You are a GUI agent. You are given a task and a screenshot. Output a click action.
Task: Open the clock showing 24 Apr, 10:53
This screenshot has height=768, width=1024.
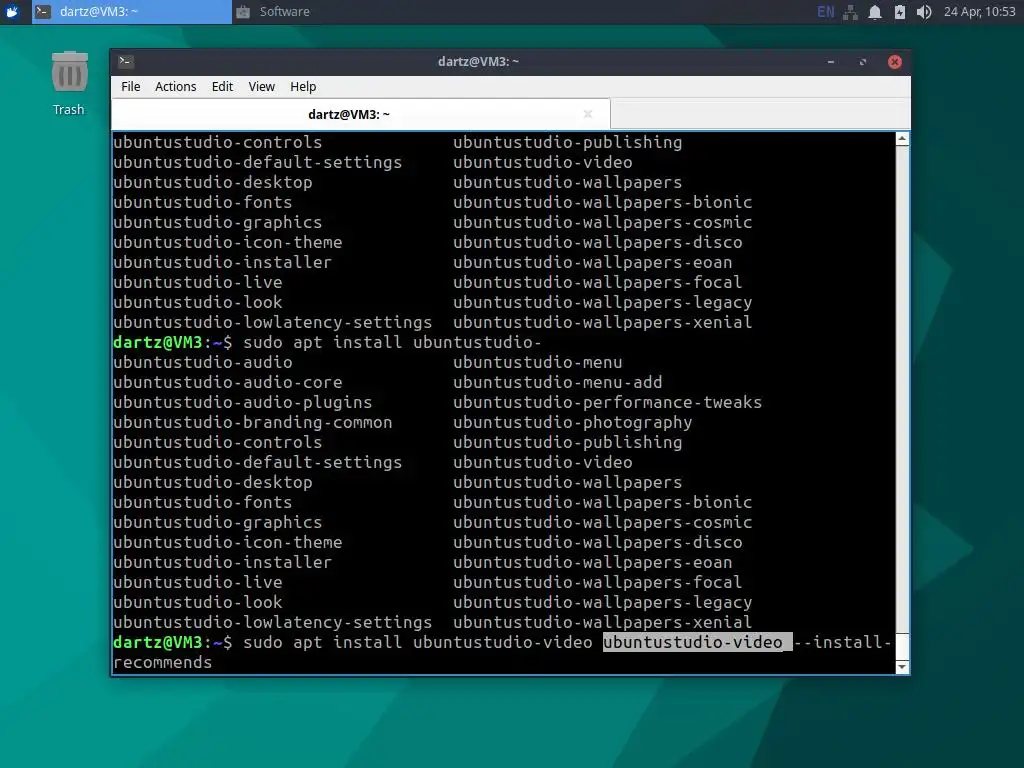pos(980,12)
